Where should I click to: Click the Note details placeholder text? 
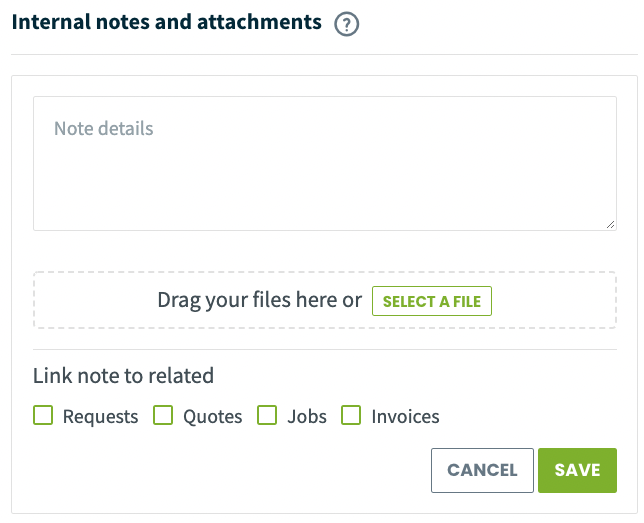(104, 129)
